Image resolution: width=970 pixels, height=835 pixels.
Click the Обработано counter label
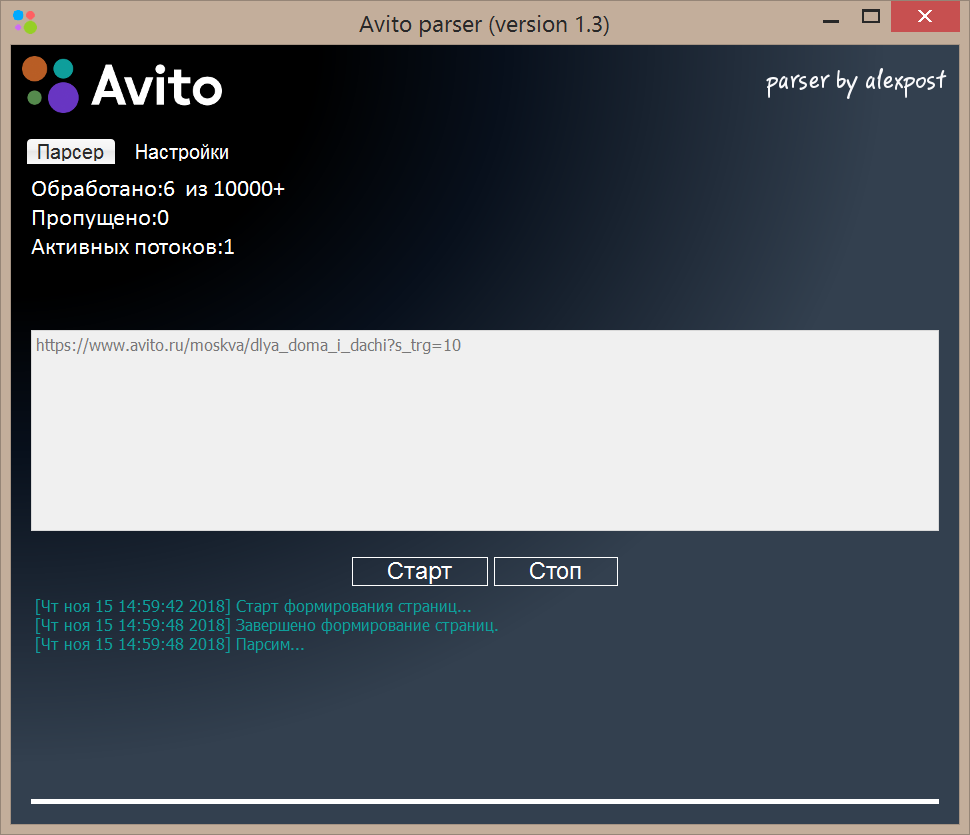158,189
